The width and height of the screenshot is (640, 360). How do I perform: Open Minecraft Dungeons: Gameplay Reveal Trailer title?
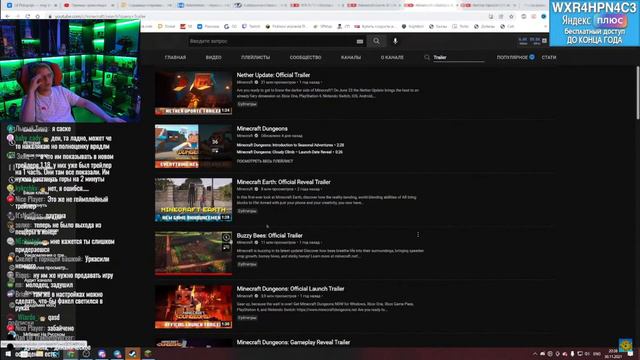293,342
